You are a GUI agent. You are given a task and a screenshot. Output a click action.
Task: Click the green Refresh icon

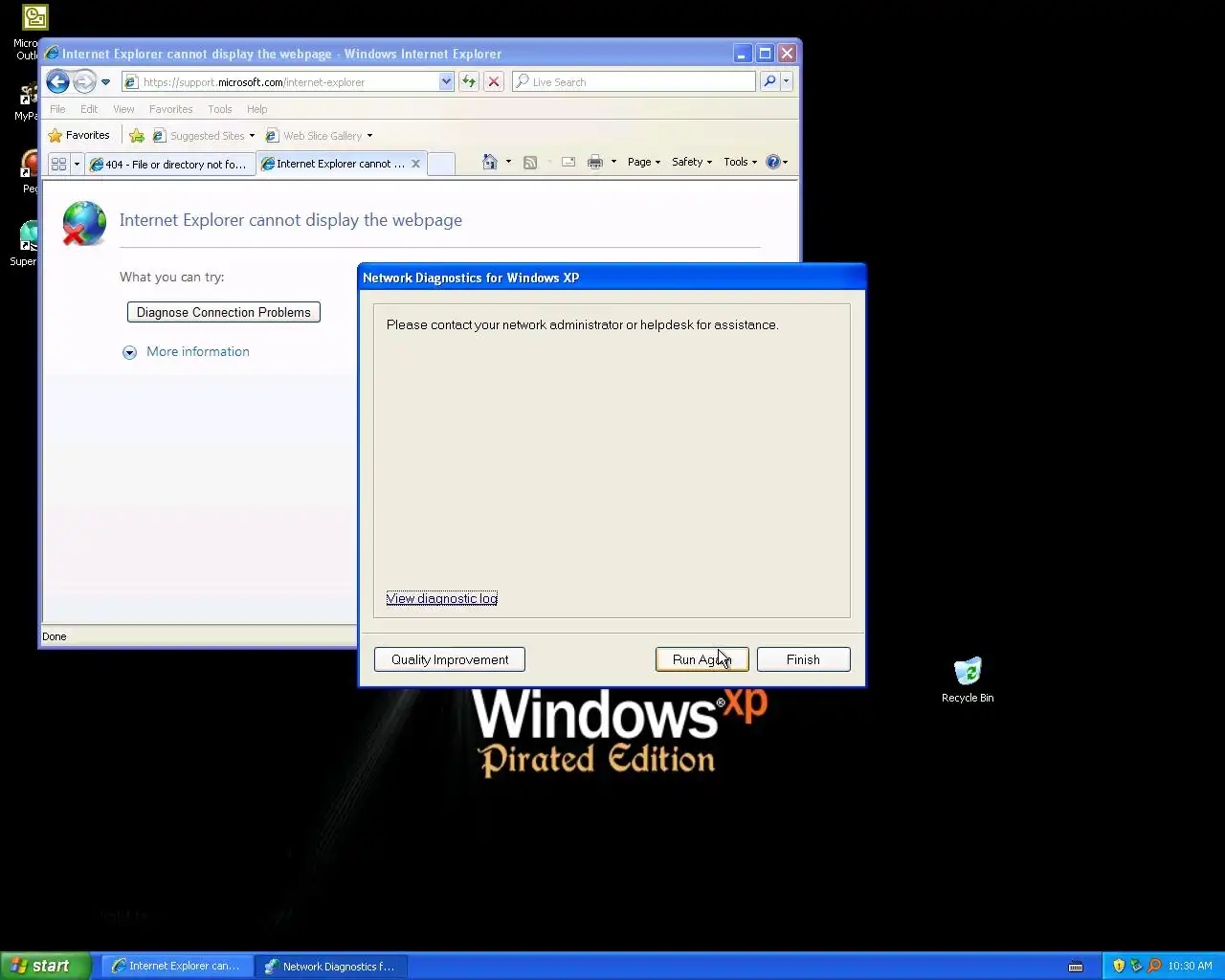tap(469, 82)
